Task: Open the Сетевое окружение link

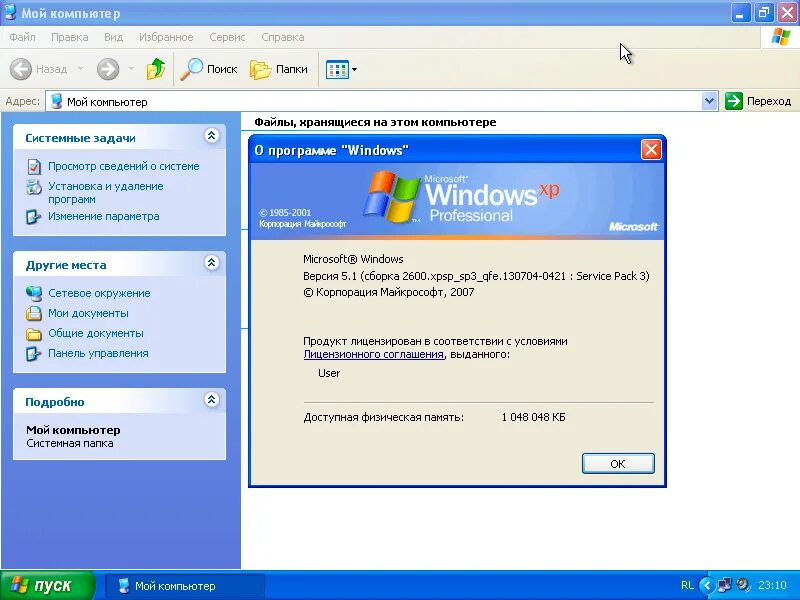Action: 99,293
